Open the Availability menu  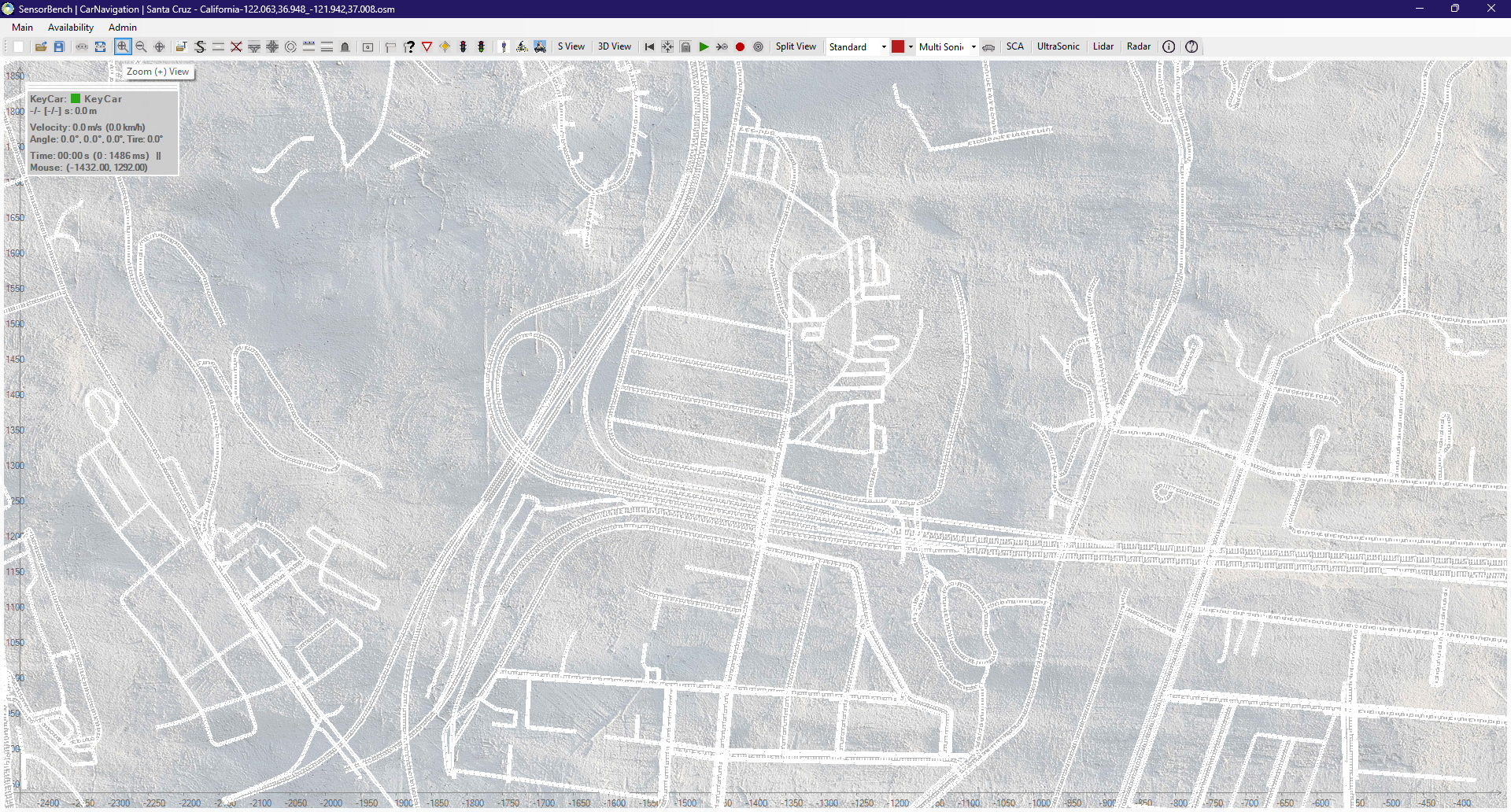pyautogui.click(x=70, y=28)
